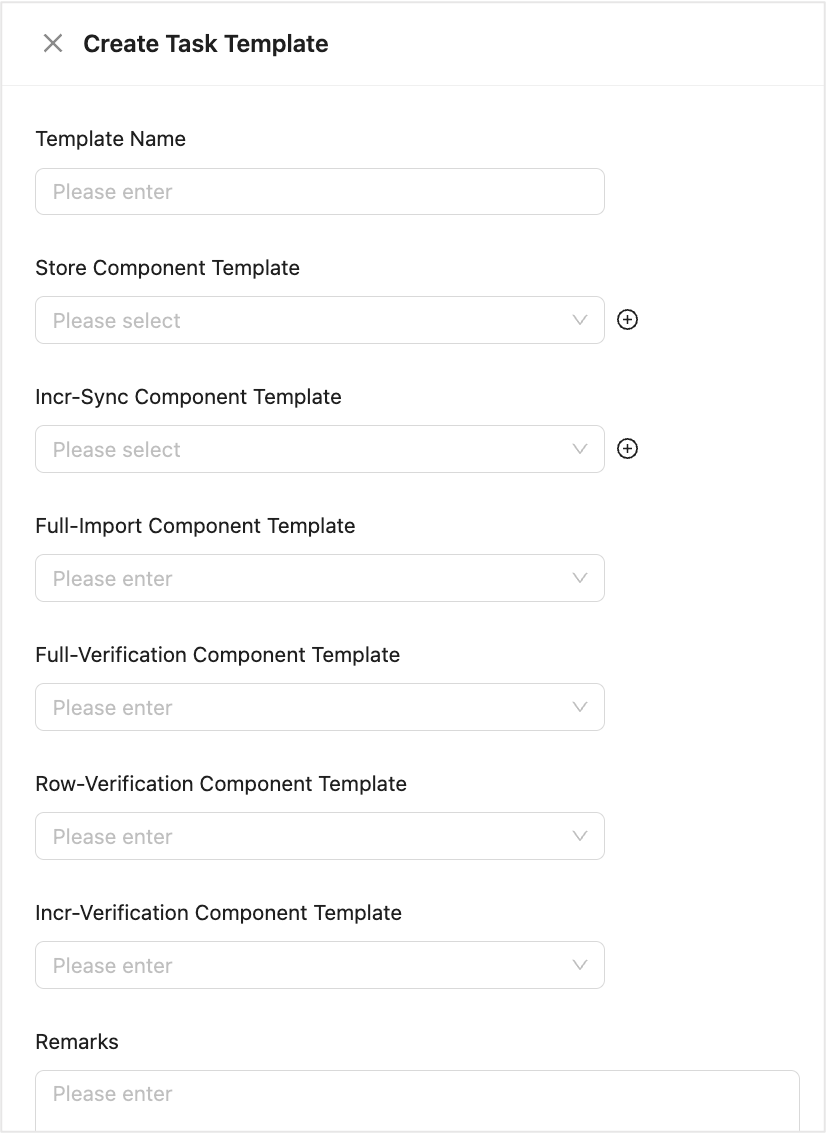
Task: Open the Incr-Sync Component Template select box
Action: coord(300,449)
